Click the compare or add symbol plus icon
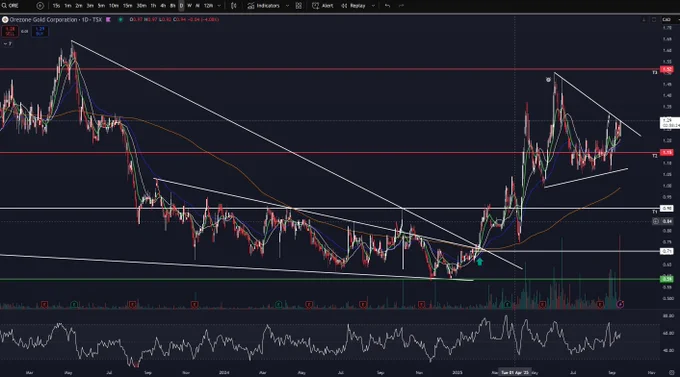 [40, 6]
